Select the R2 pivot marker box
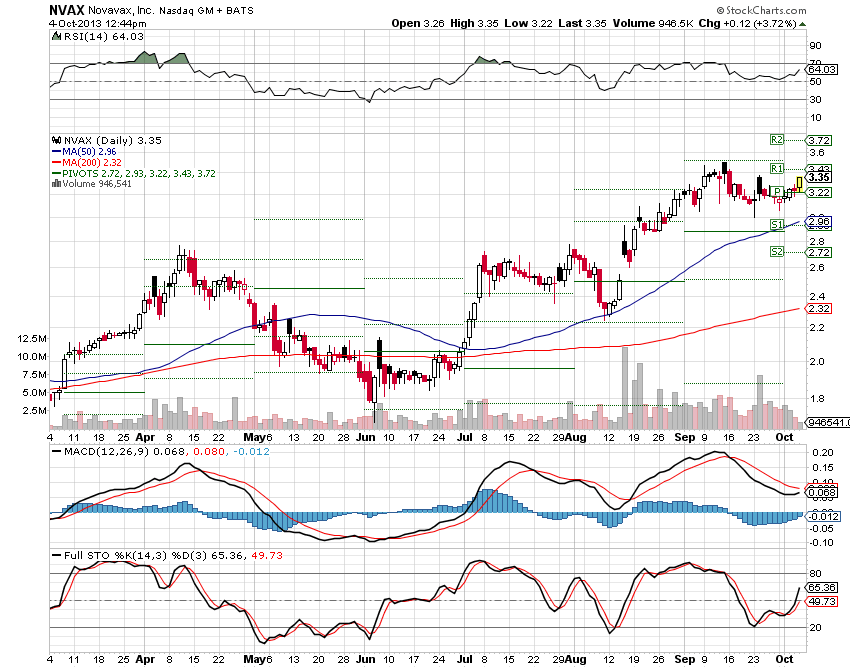This screenshot has width=850, height=668. [777, 139]
